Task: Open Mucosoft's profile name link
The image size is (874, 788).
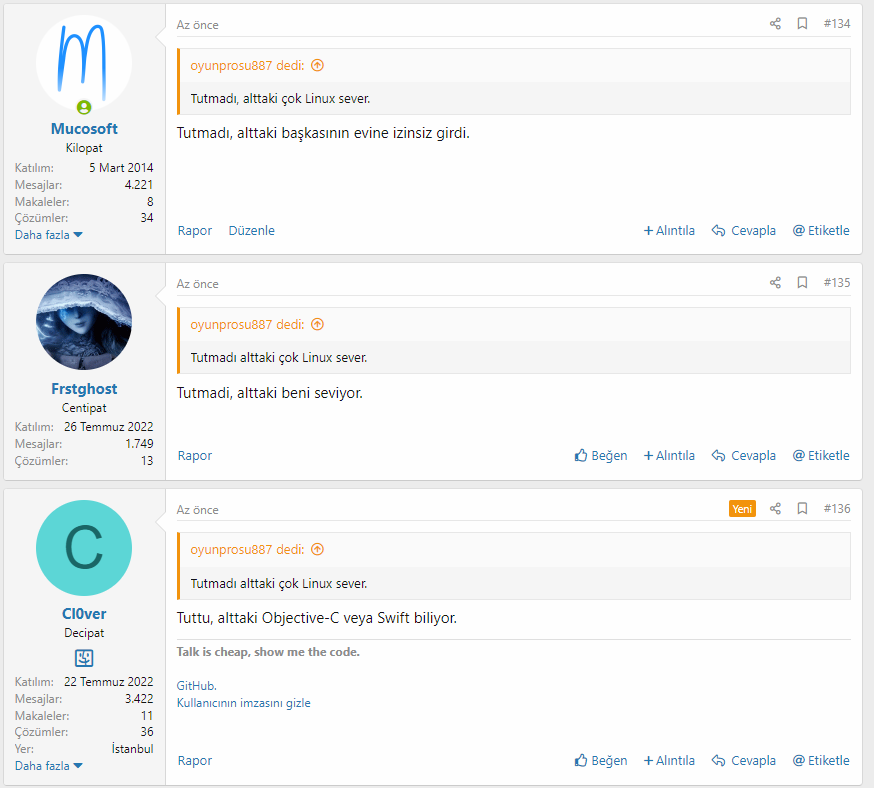Action: point(84,129)
